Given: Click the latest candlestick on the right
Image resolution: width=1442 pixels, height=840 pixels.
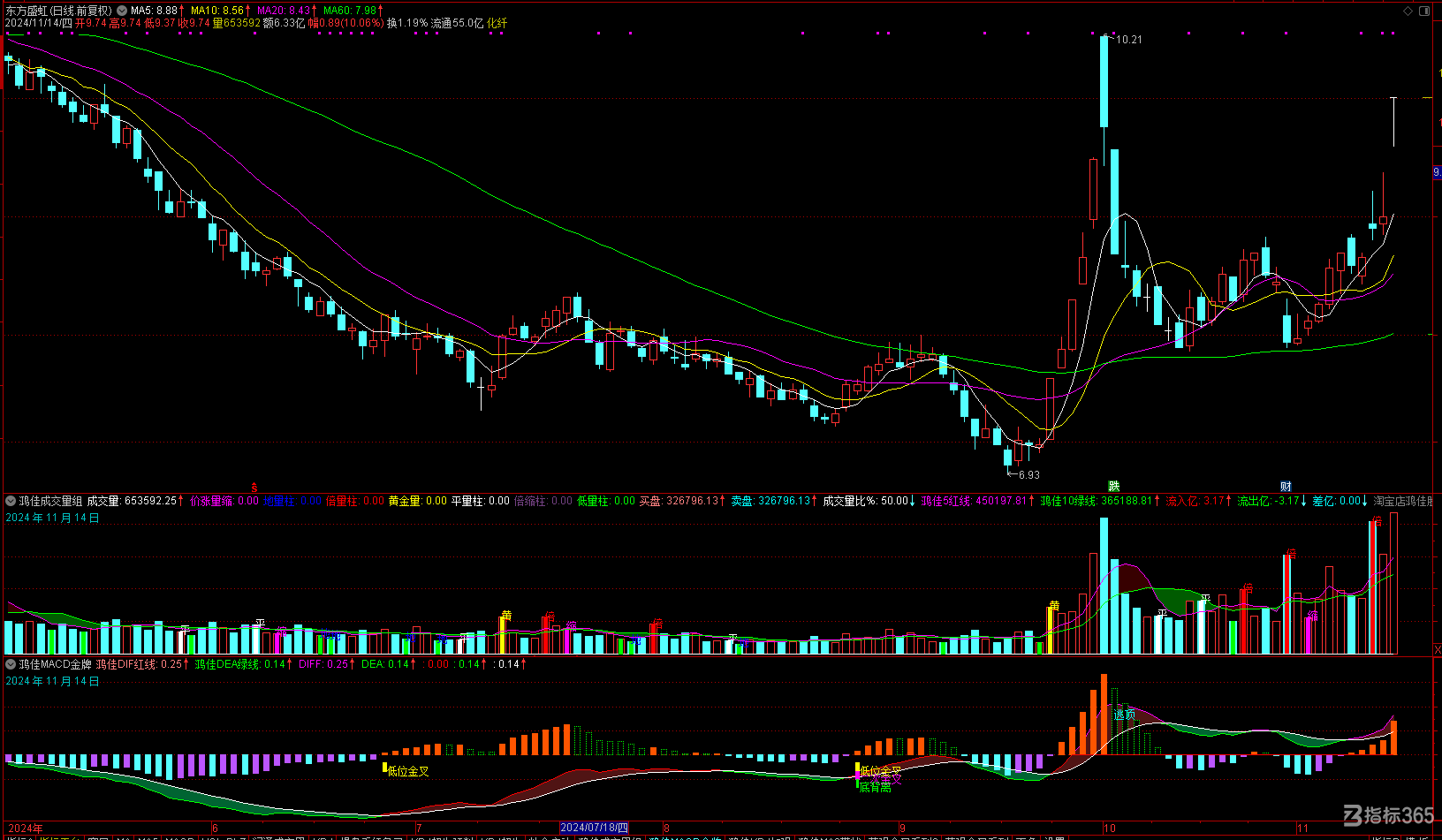Looking at the screenshot, I should coord(1393,122).
